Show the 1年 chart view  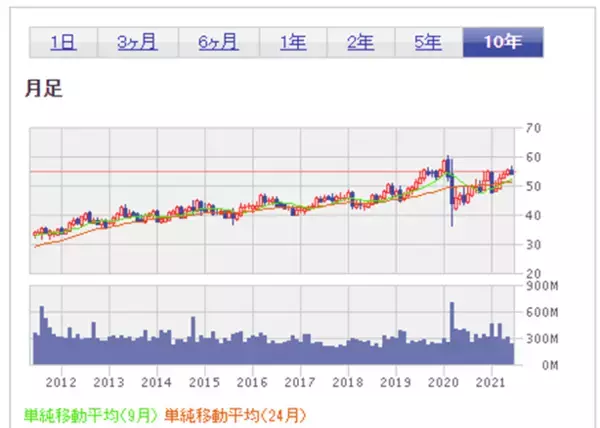coord(293,43)
